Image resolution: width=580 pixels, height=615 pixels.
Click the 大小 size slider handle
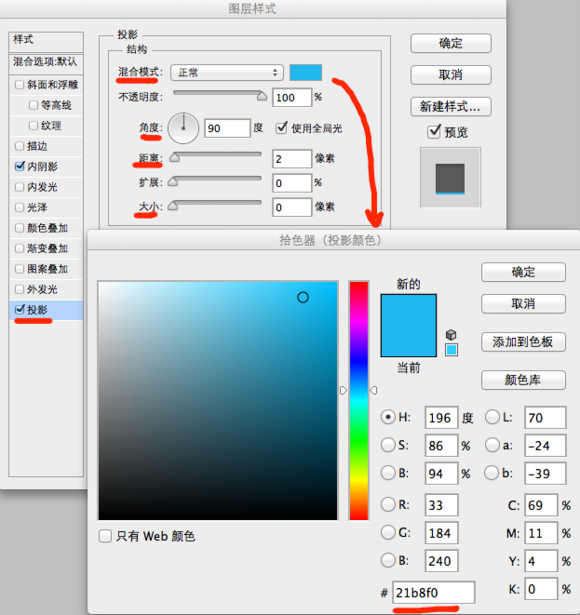[173, 206]
